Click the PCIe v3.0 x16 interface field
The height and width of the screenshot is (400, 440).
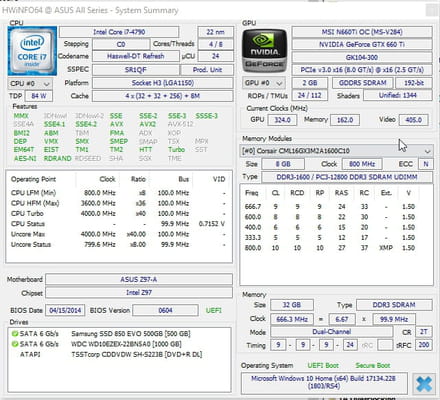pyautogui.click(x=362, y=70)
